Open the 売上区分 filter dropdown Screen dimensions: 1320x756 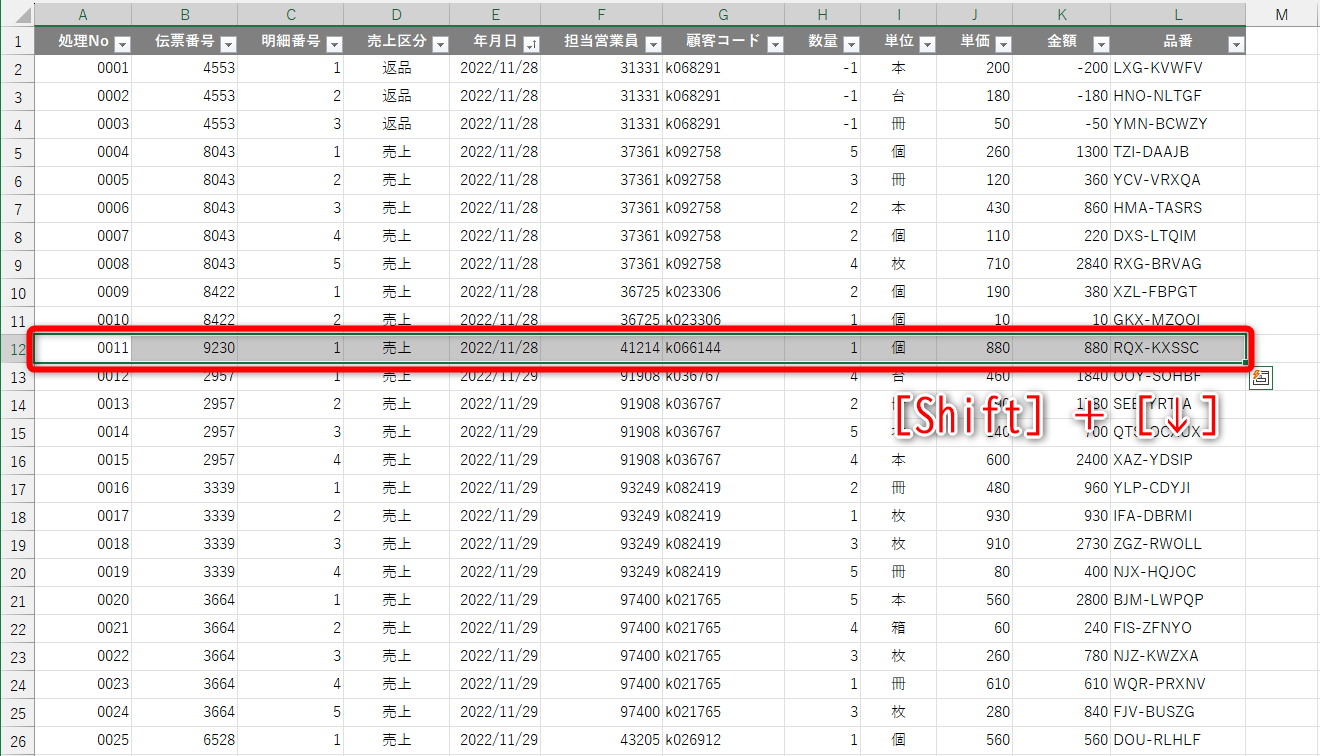(440, 44)
